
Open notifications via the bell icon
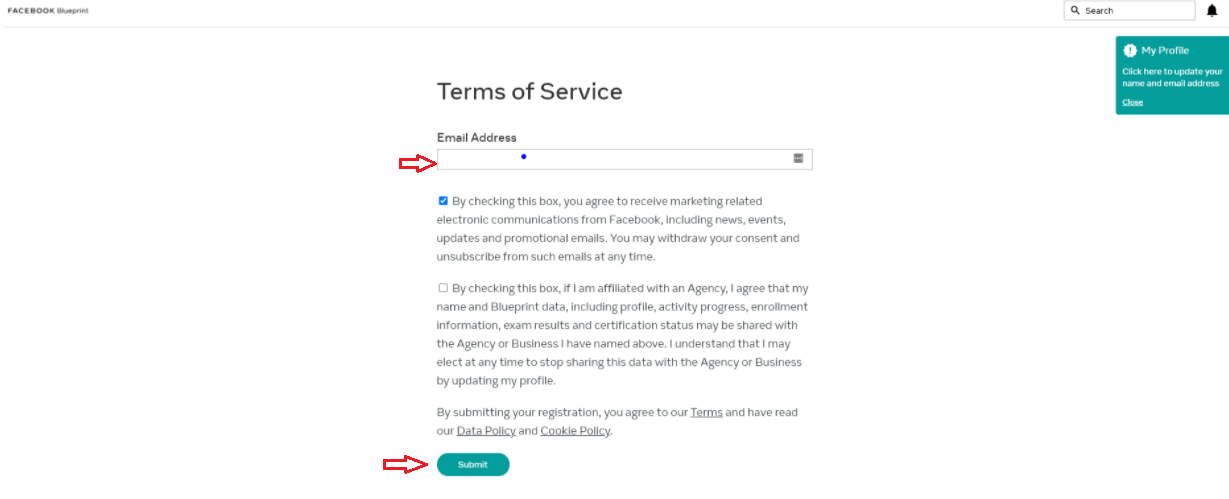point(1212,10)
